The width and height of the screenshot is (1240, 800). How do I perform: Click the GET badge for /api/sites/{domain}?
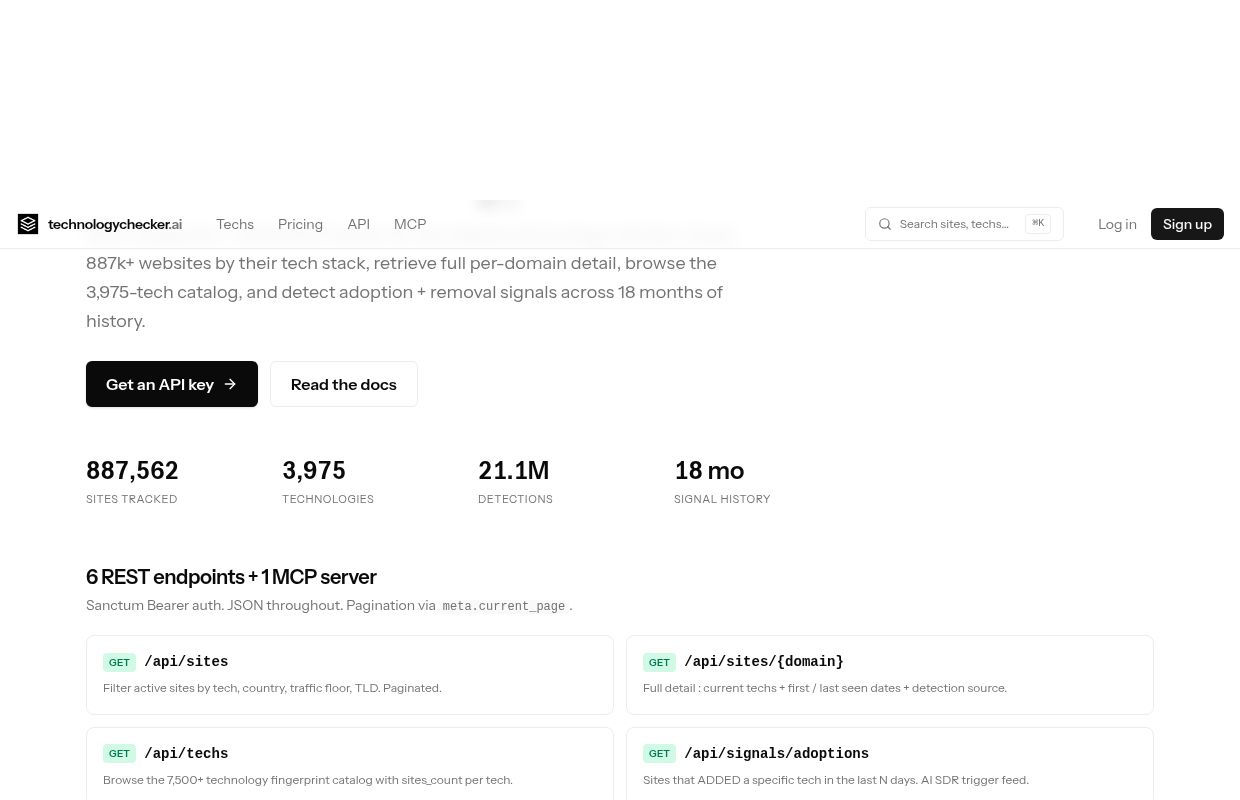click(659, 662)
